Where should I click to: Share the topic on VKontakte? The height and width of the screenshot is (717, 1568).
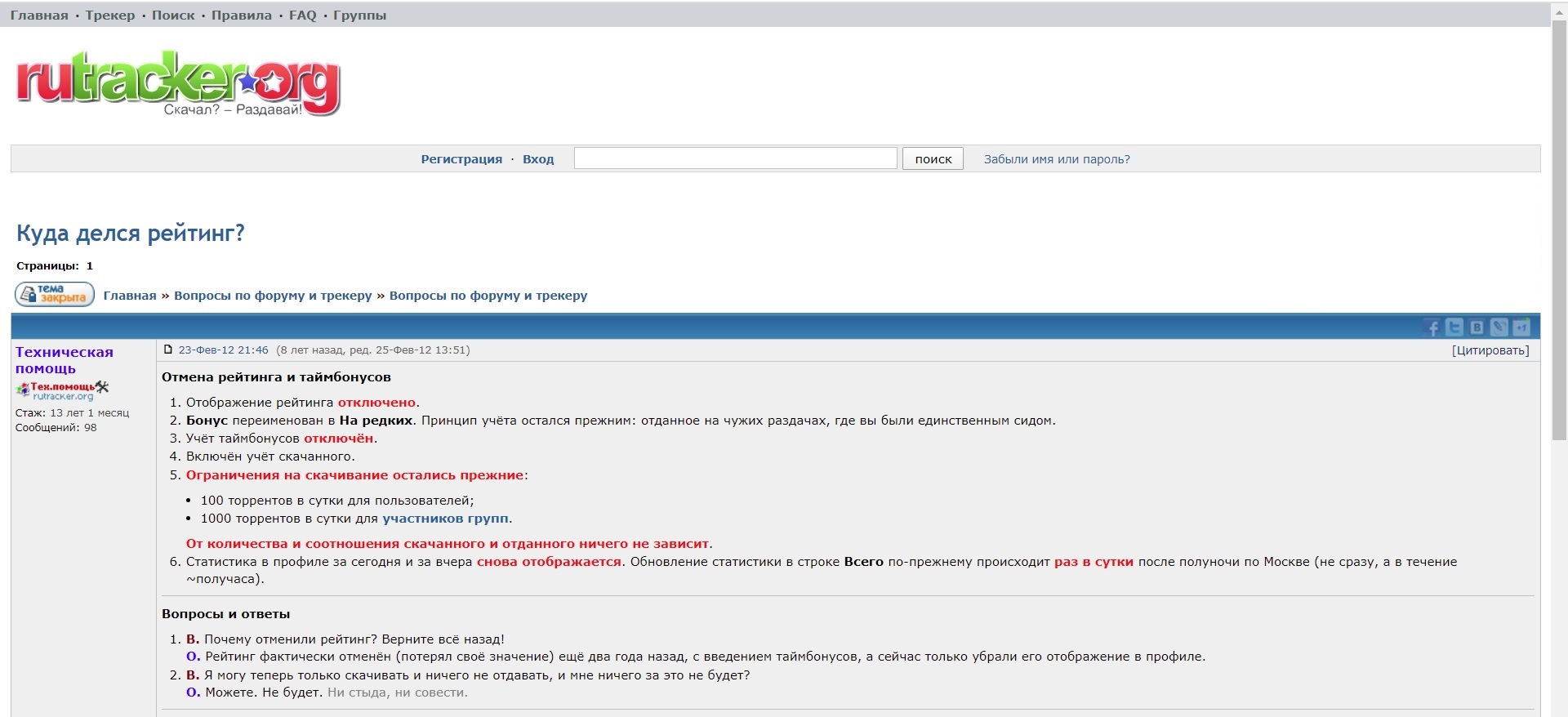click(1477, 327)
